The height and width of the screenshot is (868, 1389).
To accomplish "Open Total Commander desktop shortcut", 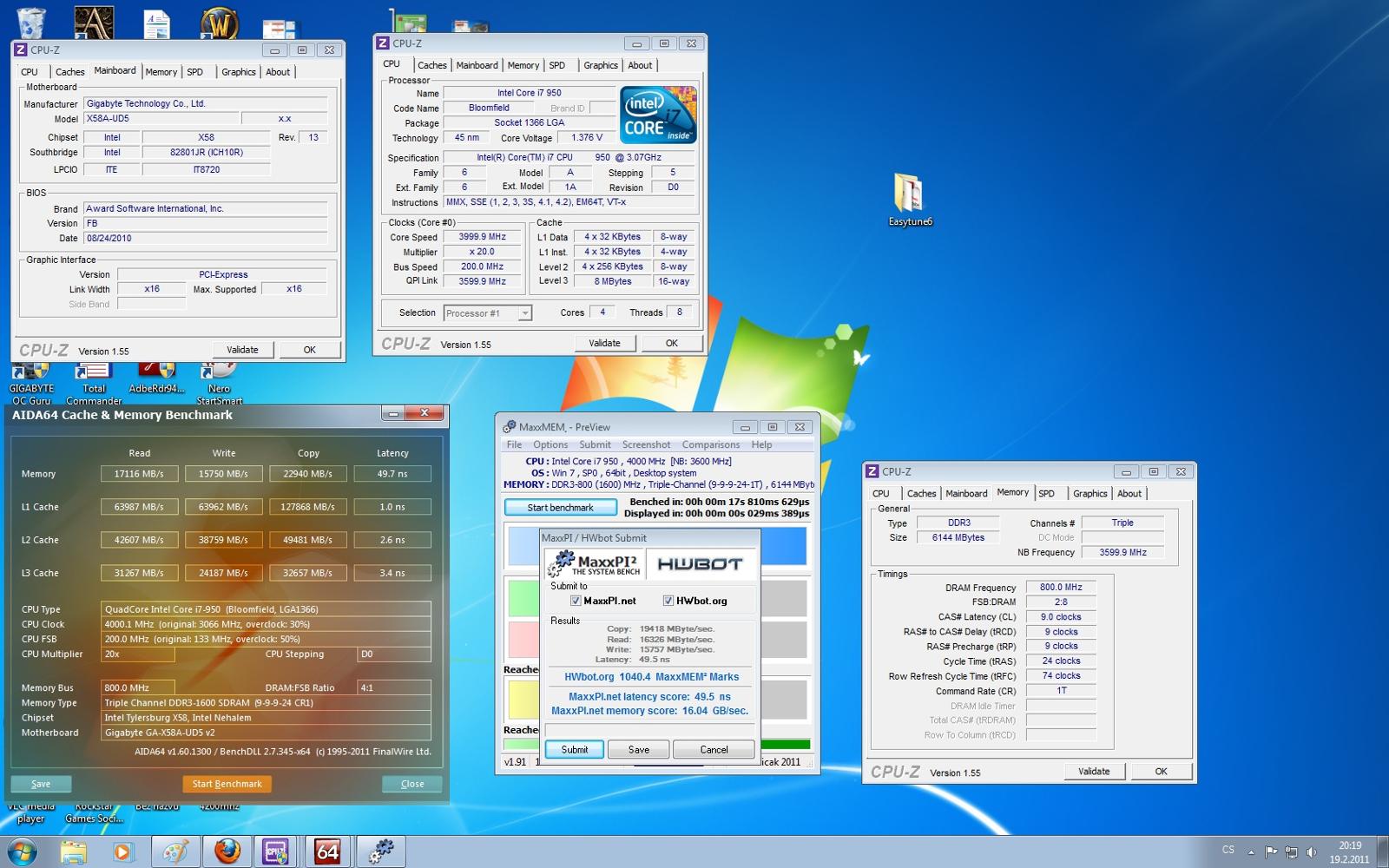I will point(94,384).
